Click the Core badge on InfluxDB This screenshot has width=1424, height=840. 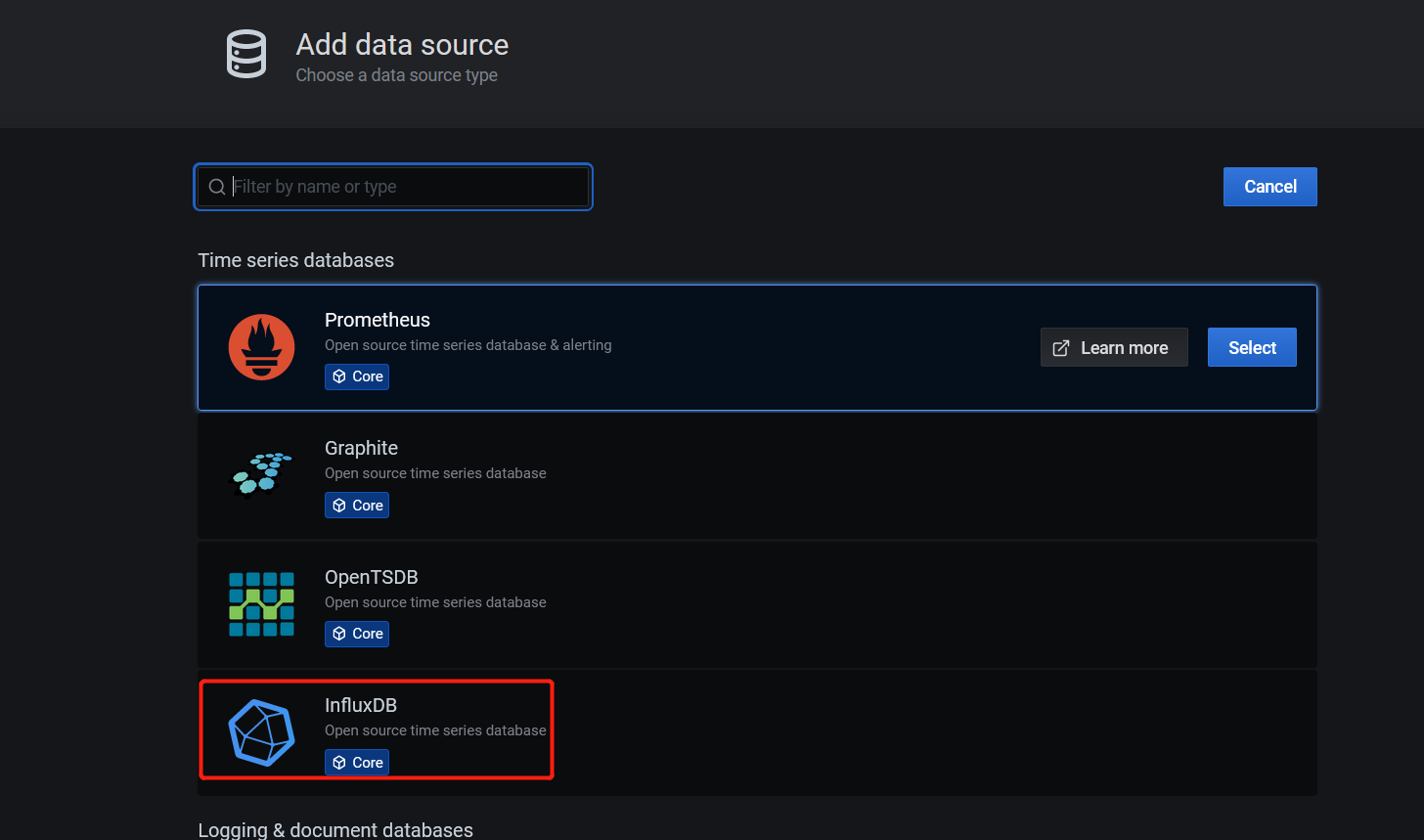356,762
